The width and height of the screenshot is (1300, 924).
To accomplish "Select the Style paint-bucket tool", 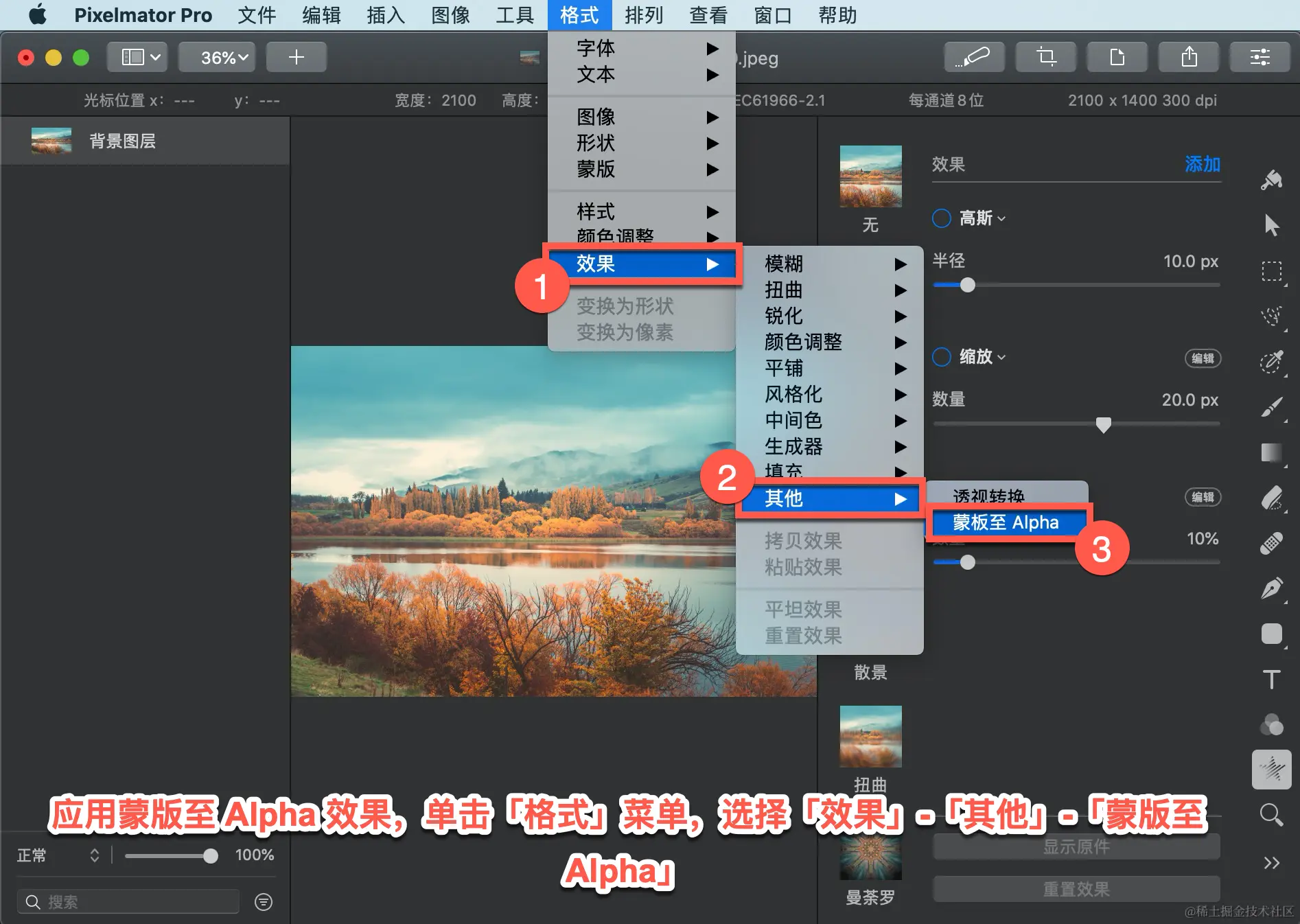I will [x=1271, y=181].
